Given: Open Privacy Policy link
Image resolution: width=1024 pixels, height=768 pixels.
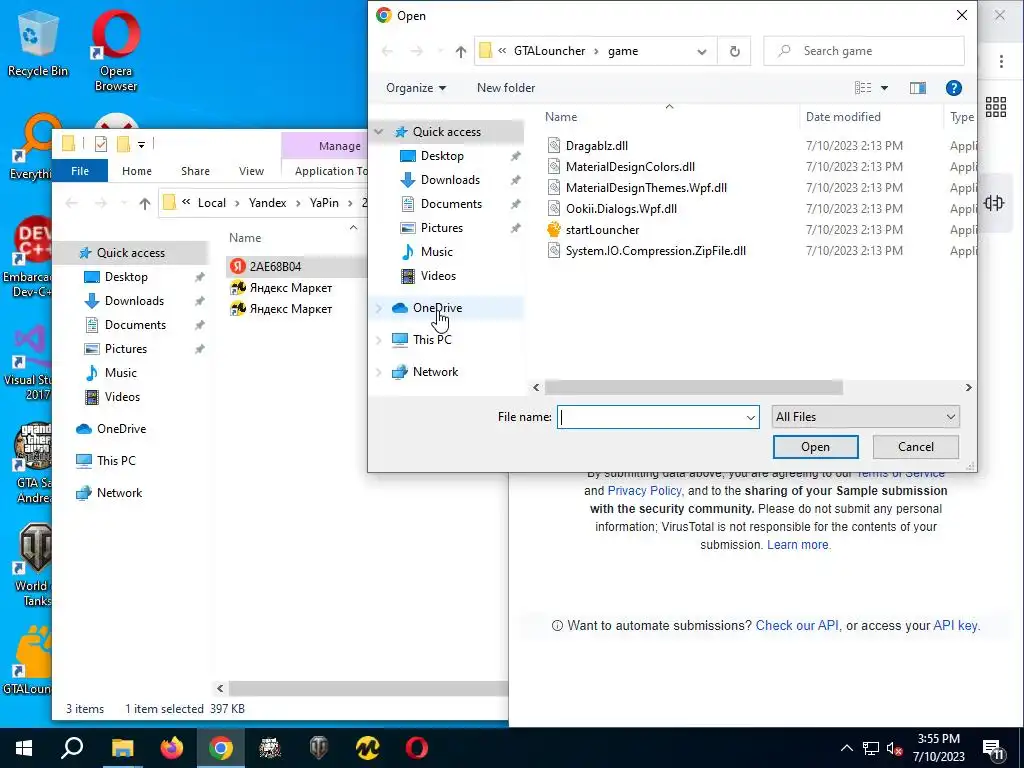Looking at the screenshot, I should (x=645, y=491).
